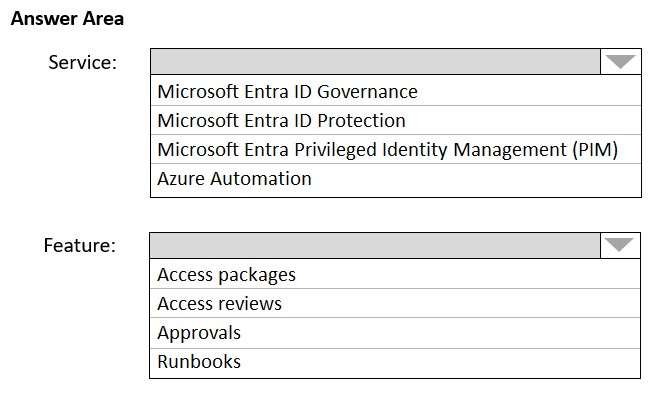Choose the Access packages feature
Viewport: 668px width, 401px height.
pos(226,275)
